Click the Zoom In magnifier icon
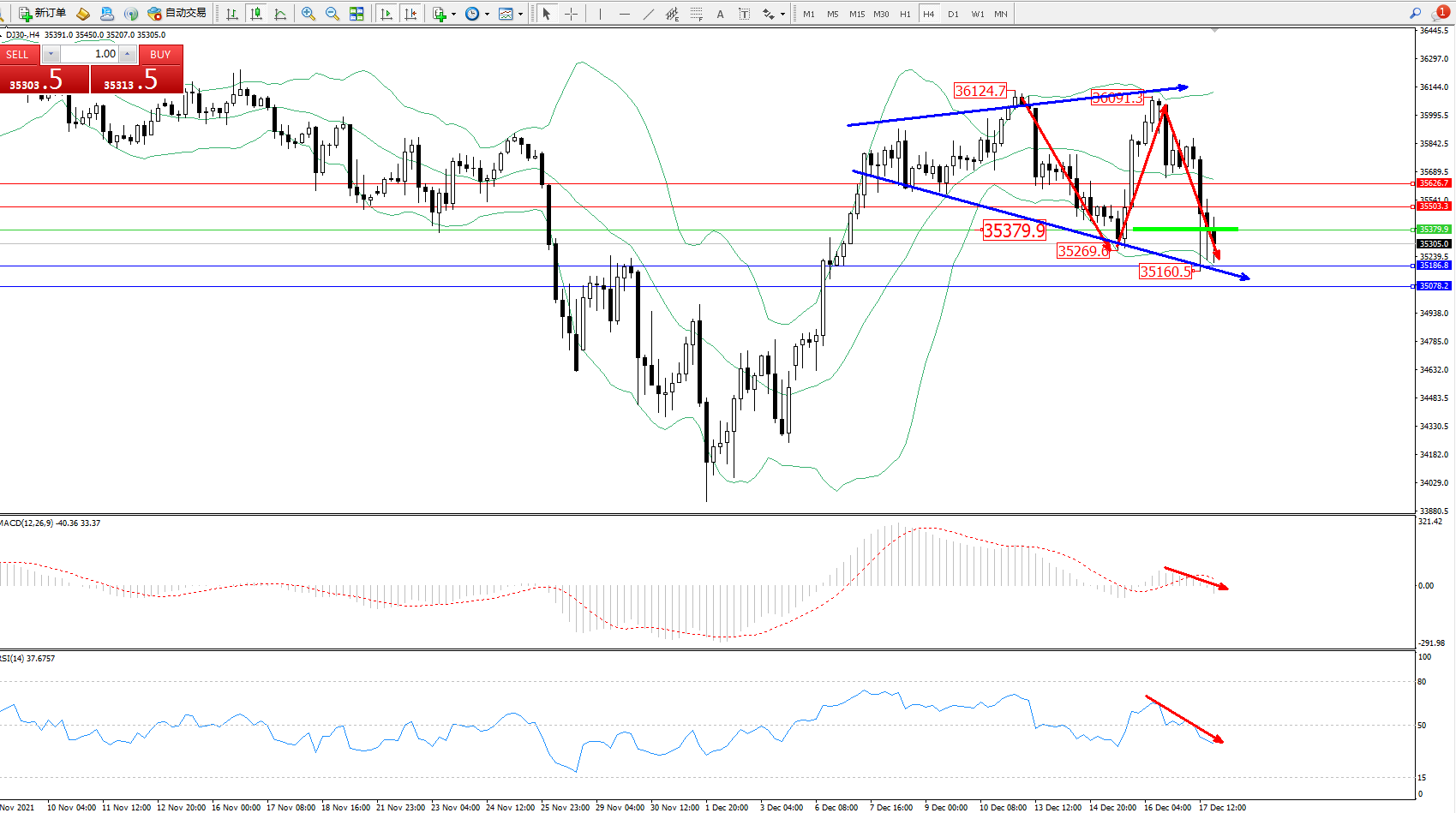Viewport: 1456px width, 813px height. click(x=309, y=14)
